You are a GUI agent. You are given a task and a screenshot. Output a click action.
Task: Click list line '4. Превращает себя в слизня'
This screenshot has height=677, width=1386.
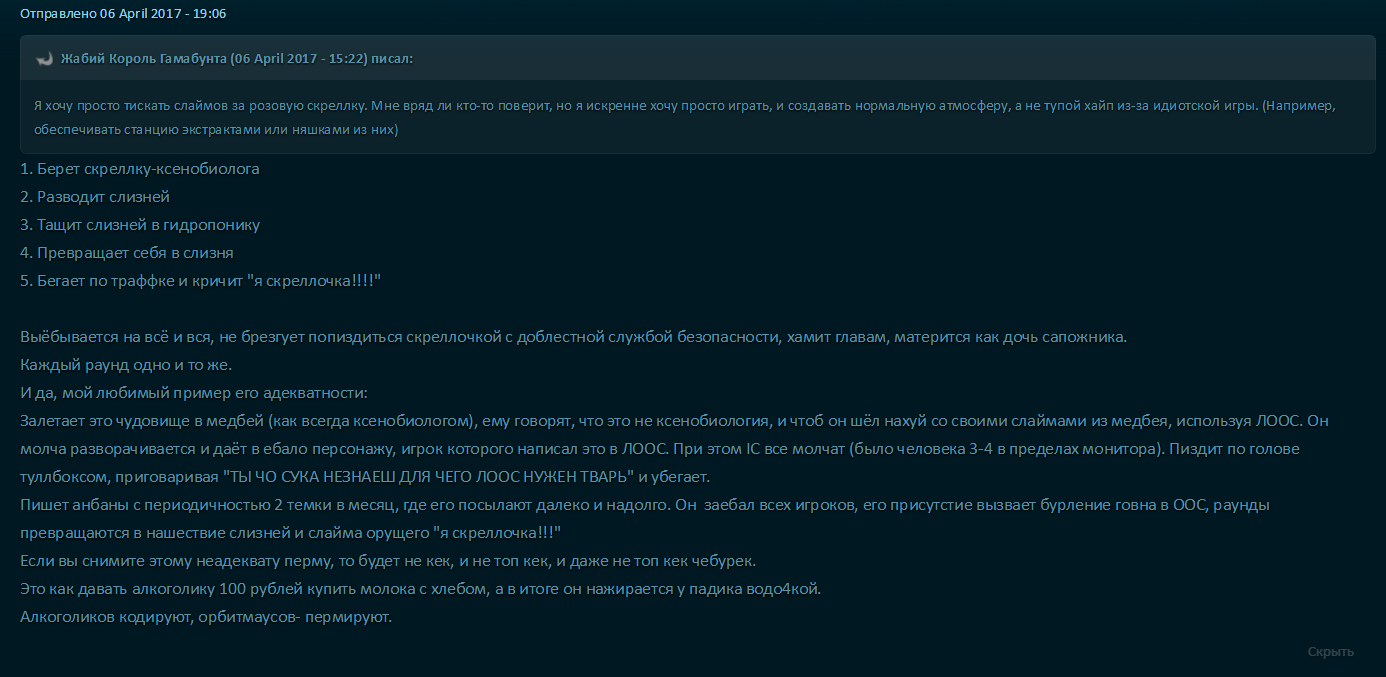(x=127, y=253)
